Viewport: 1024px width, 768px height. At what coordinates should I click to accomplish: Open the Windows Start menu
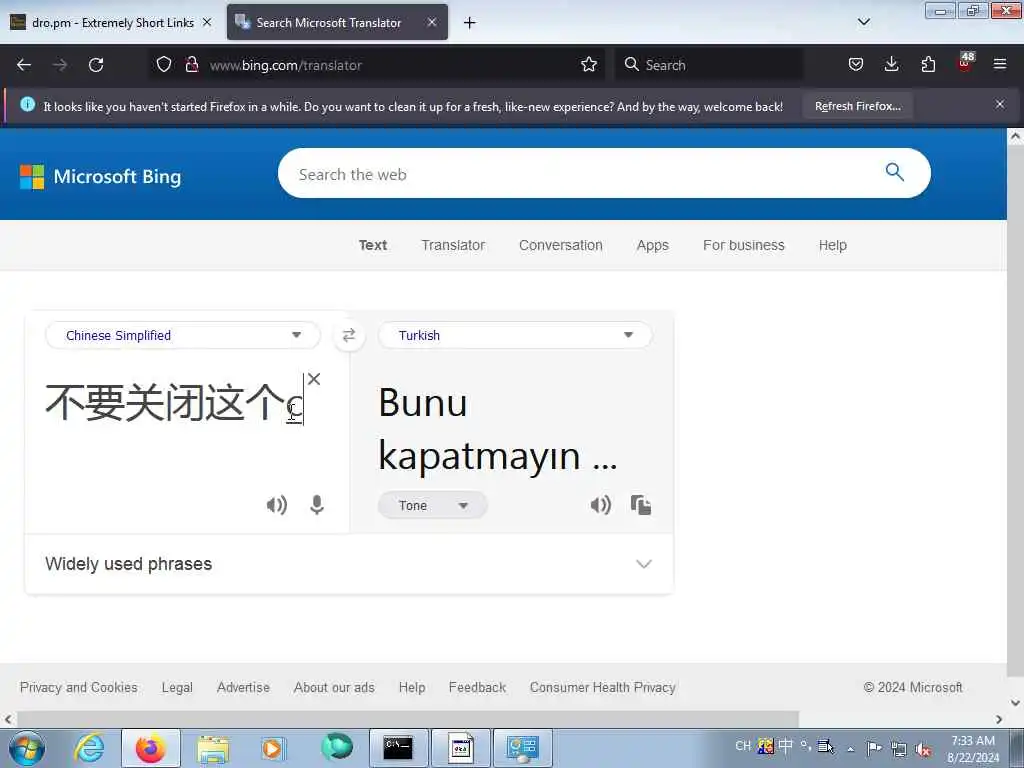coord(27,748)
